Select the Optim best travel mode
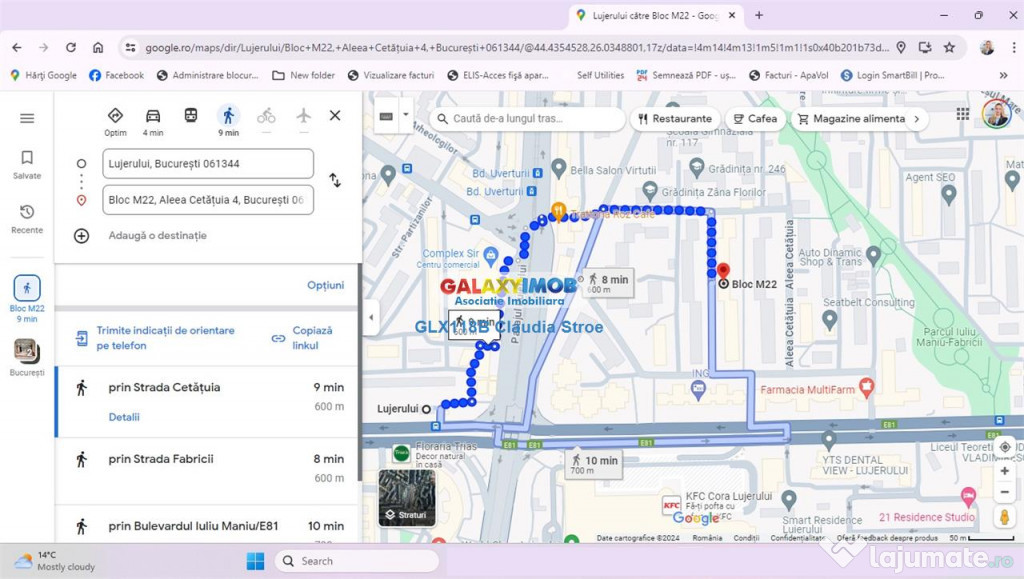The image size is (1024, 579). click(116, 121)
